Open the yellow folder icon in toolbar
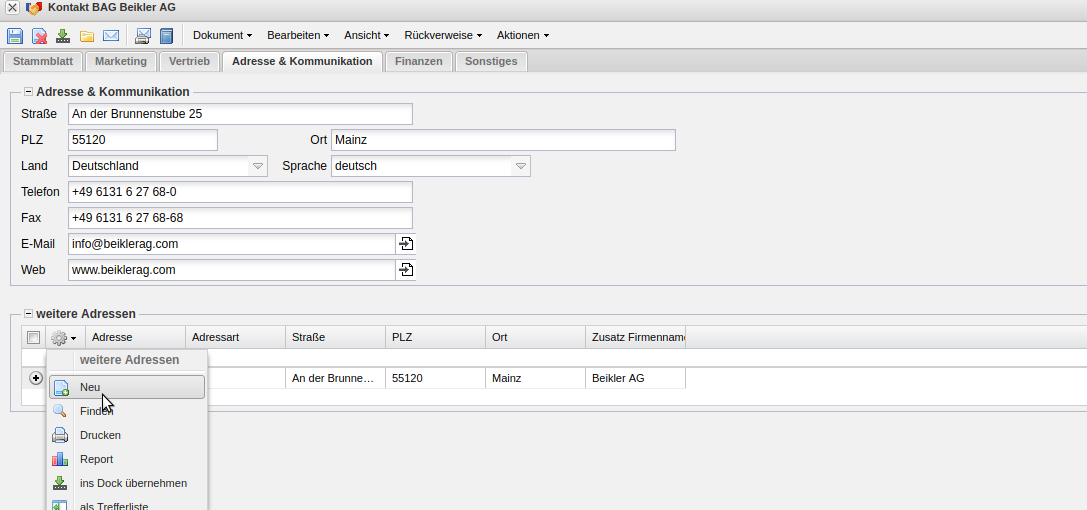The width and height of the screenshot is (1087, 510). [87, 36]
